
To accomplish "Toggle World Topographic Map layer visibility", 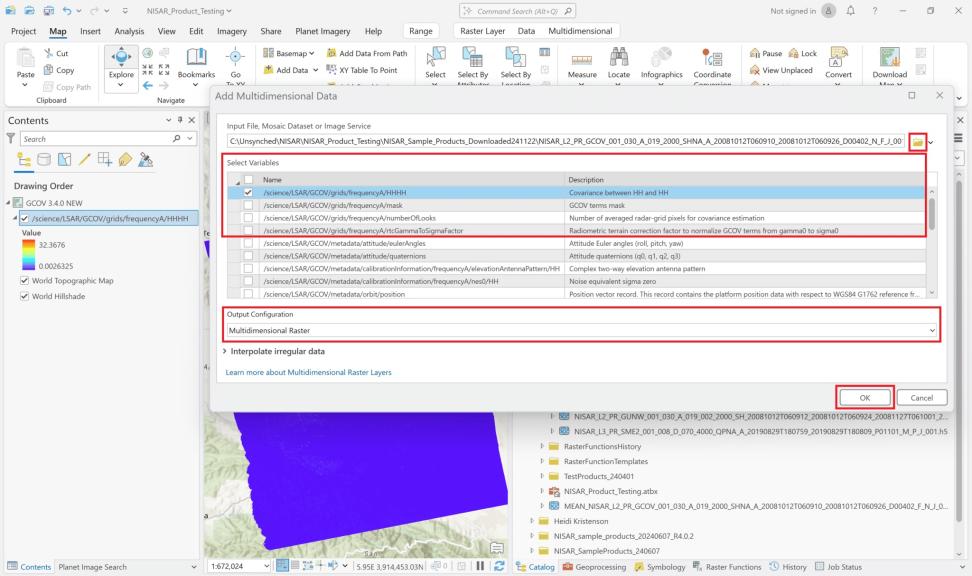I will coord(24,281).
